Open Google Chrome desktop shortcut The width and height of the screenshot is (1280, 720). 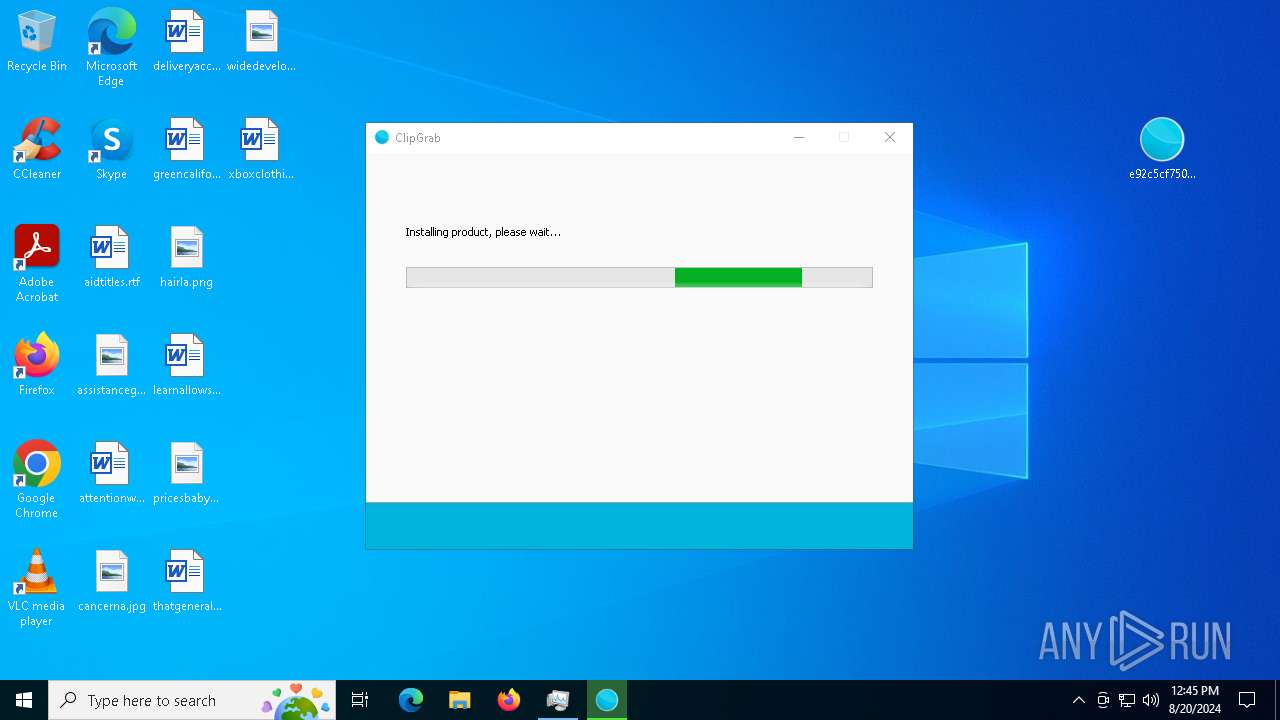pyautogui.click(x=37, y=480)
